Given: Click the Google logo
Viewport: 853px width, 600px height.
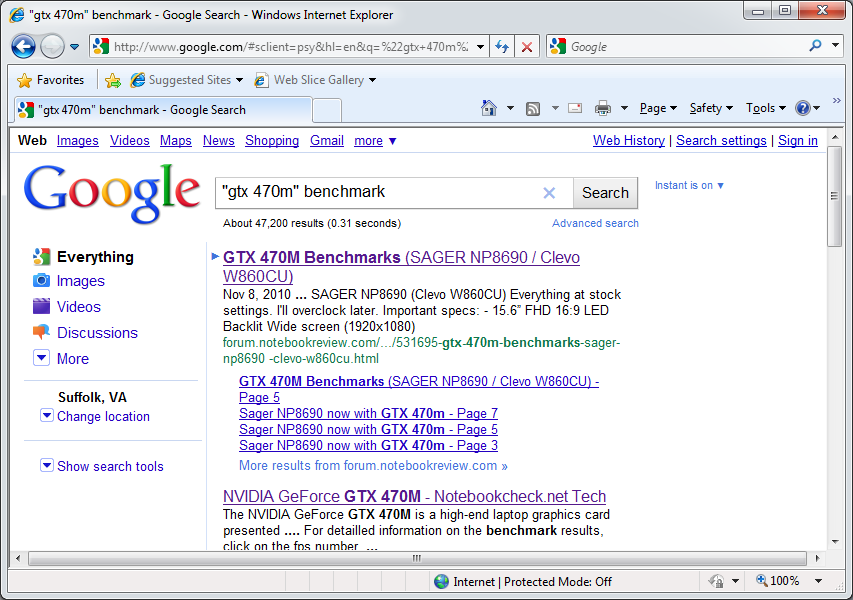Looking at the screenshot, I should pos(112,193).
